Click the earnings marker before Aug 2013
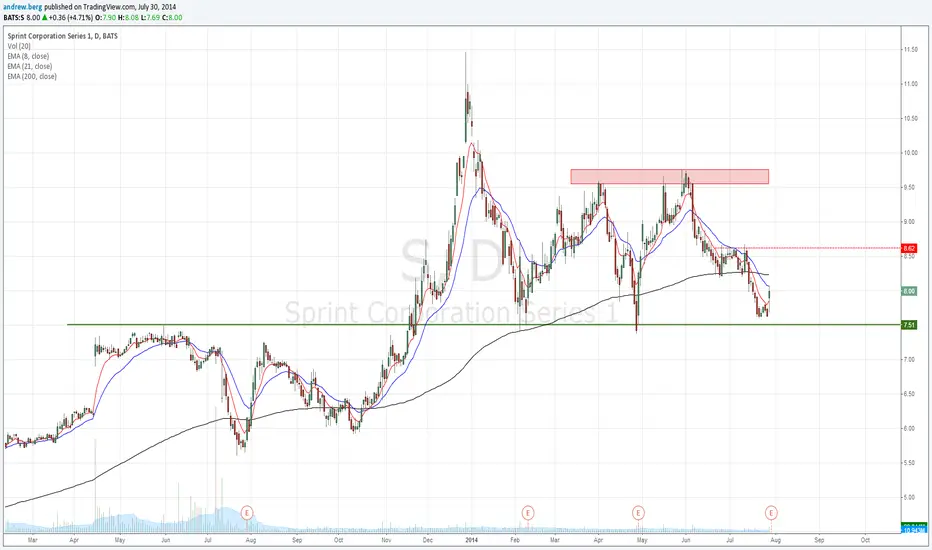Viewport: 932px width, 550px height. (247, 513)
